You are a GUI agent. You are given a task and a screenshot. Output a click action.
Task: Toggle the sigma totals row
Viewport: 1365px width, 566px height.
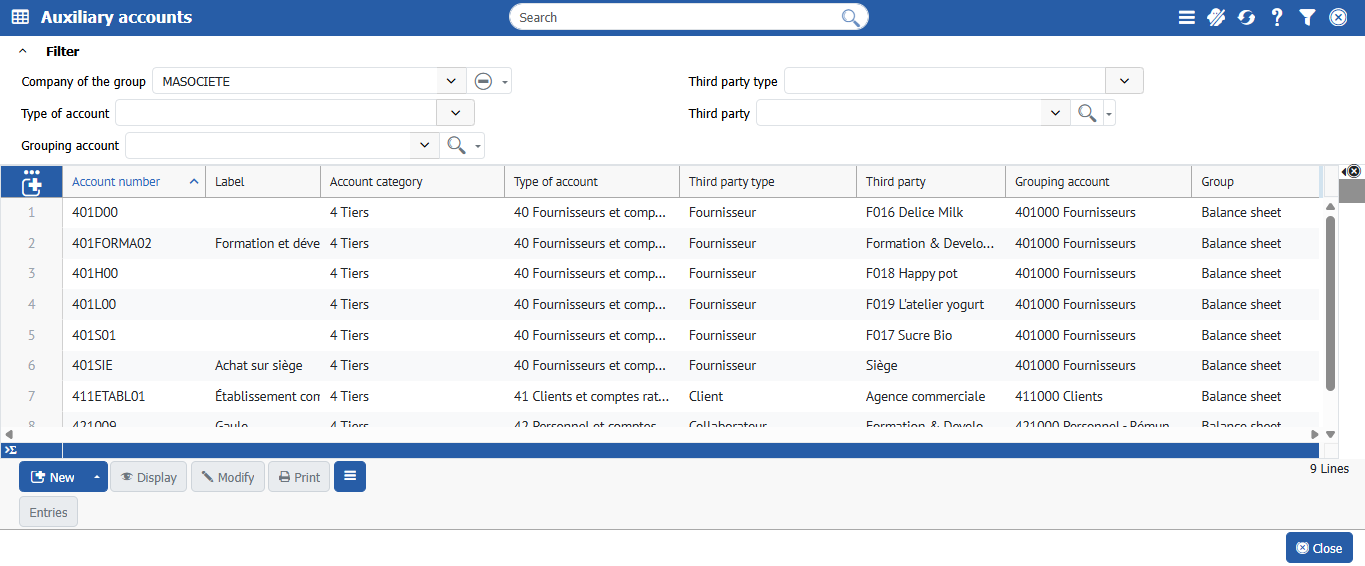tap(10, 450)
